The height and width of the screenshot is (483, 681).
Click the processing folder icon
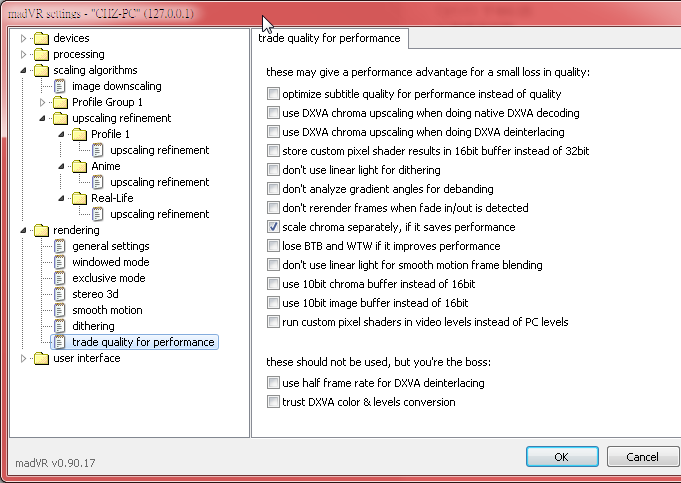41,54
